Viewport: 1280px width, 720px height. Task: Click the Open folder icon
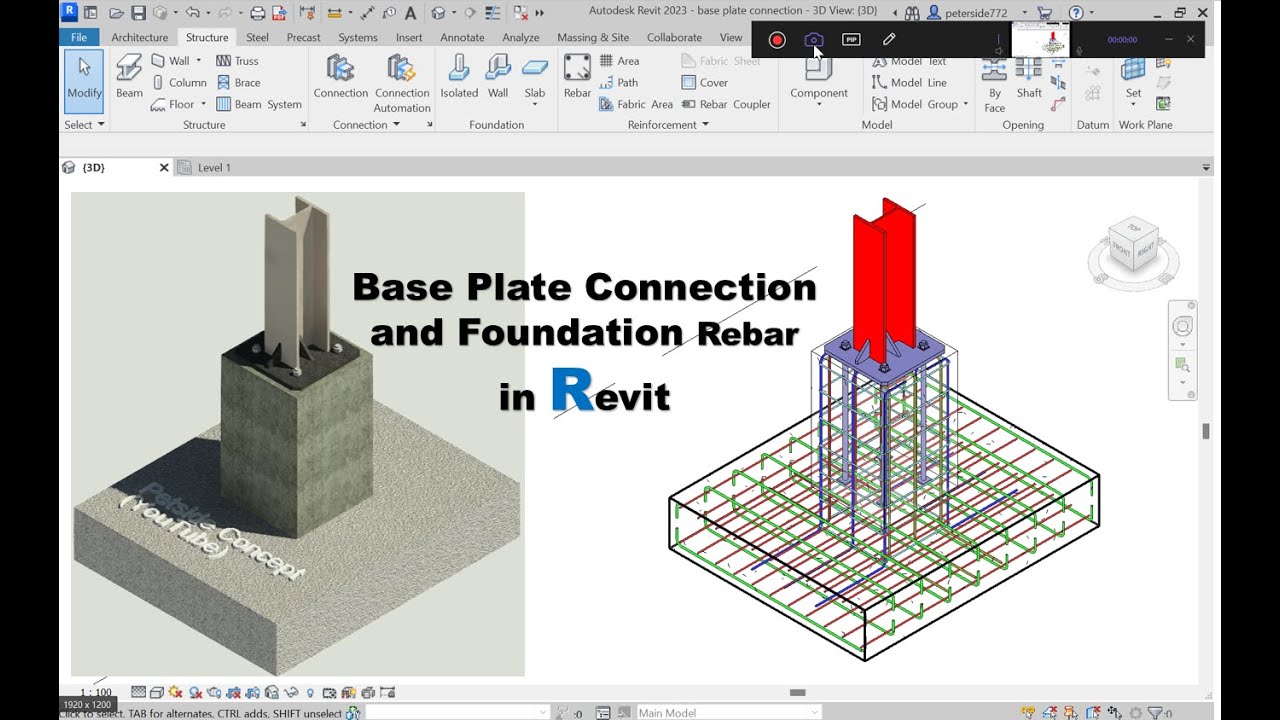click(x=116, y=13)
